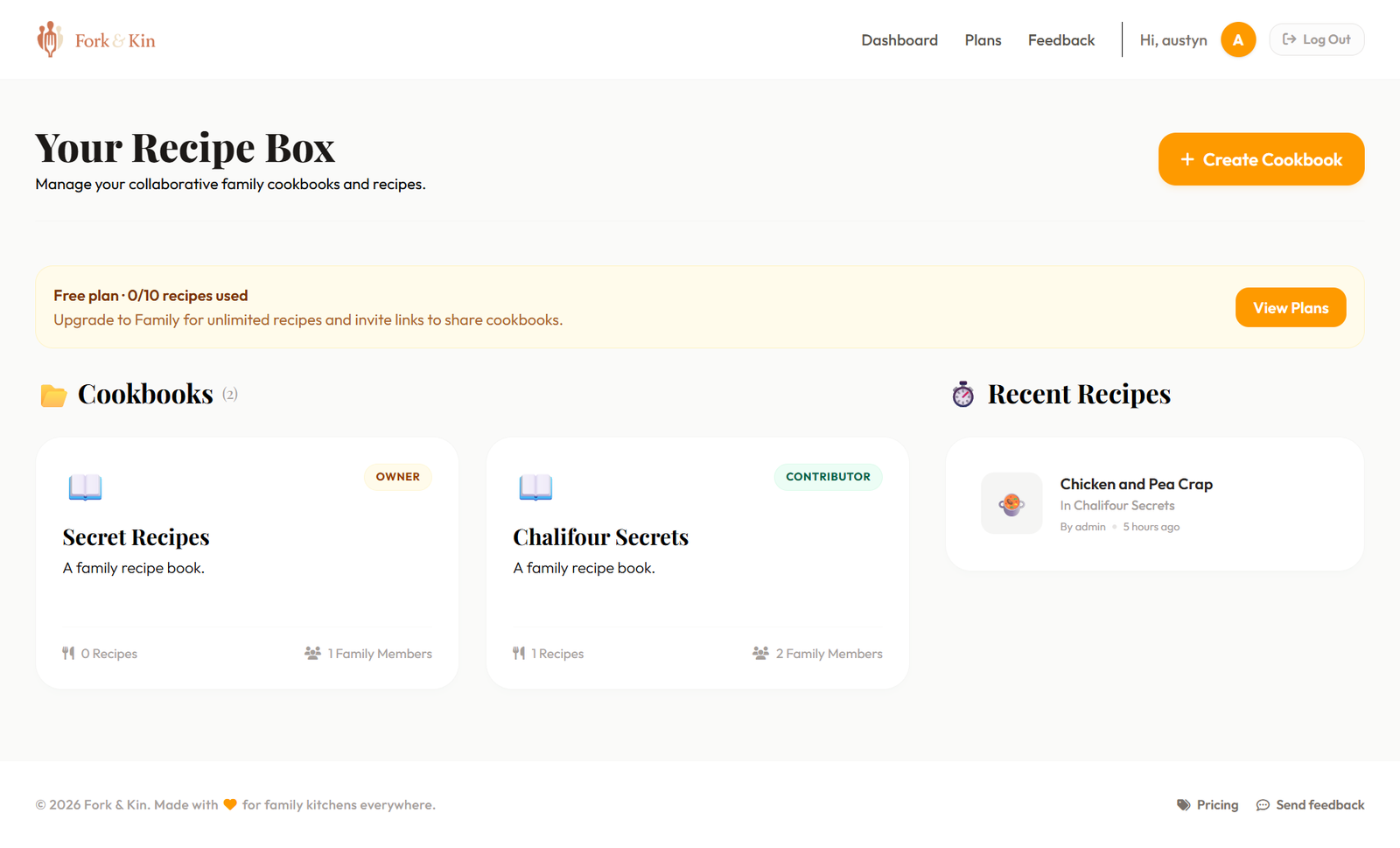Click the cookbook count '(2)' beside Cookbooks
This screenshot has width=1400, height=848.
[x=230, y=394]
